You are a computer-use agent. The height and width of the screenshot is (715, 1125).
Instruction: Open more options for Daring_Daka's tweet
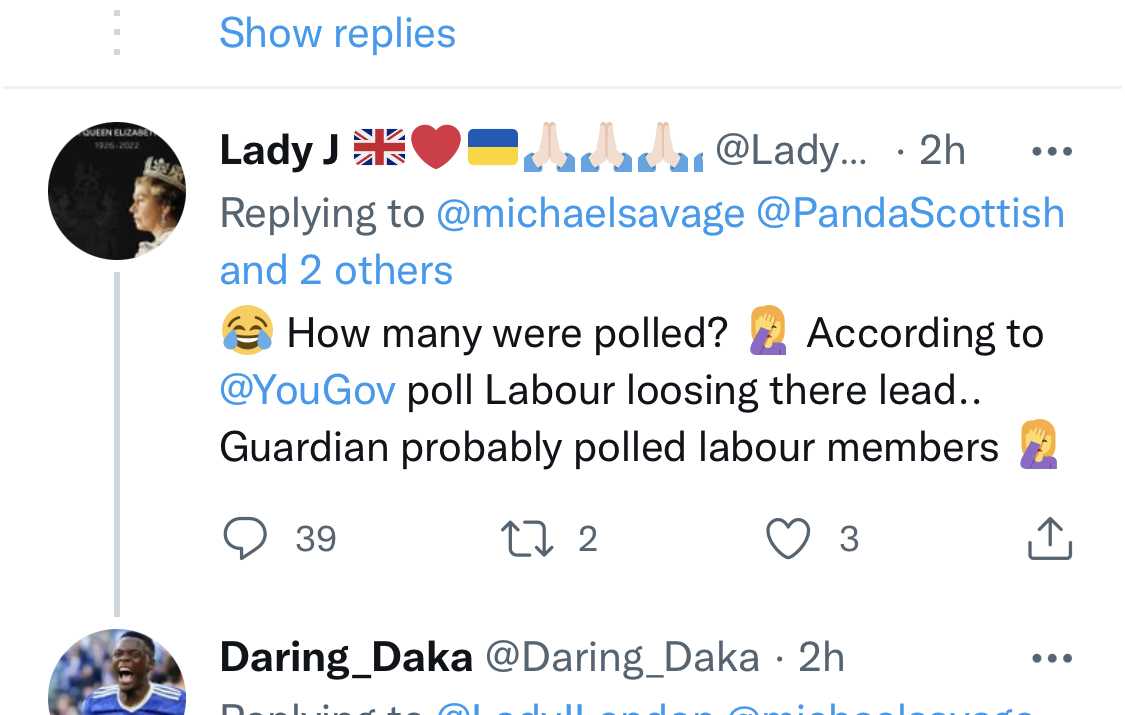pyautogui.click(x=1051, y=658)
